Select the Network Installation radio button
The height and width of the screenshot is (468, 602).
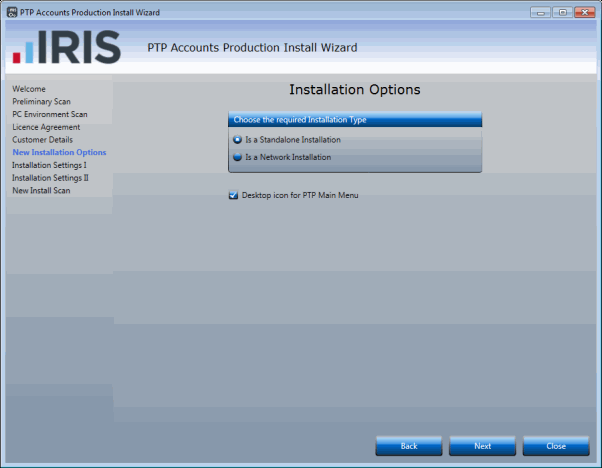click(237, 157)
